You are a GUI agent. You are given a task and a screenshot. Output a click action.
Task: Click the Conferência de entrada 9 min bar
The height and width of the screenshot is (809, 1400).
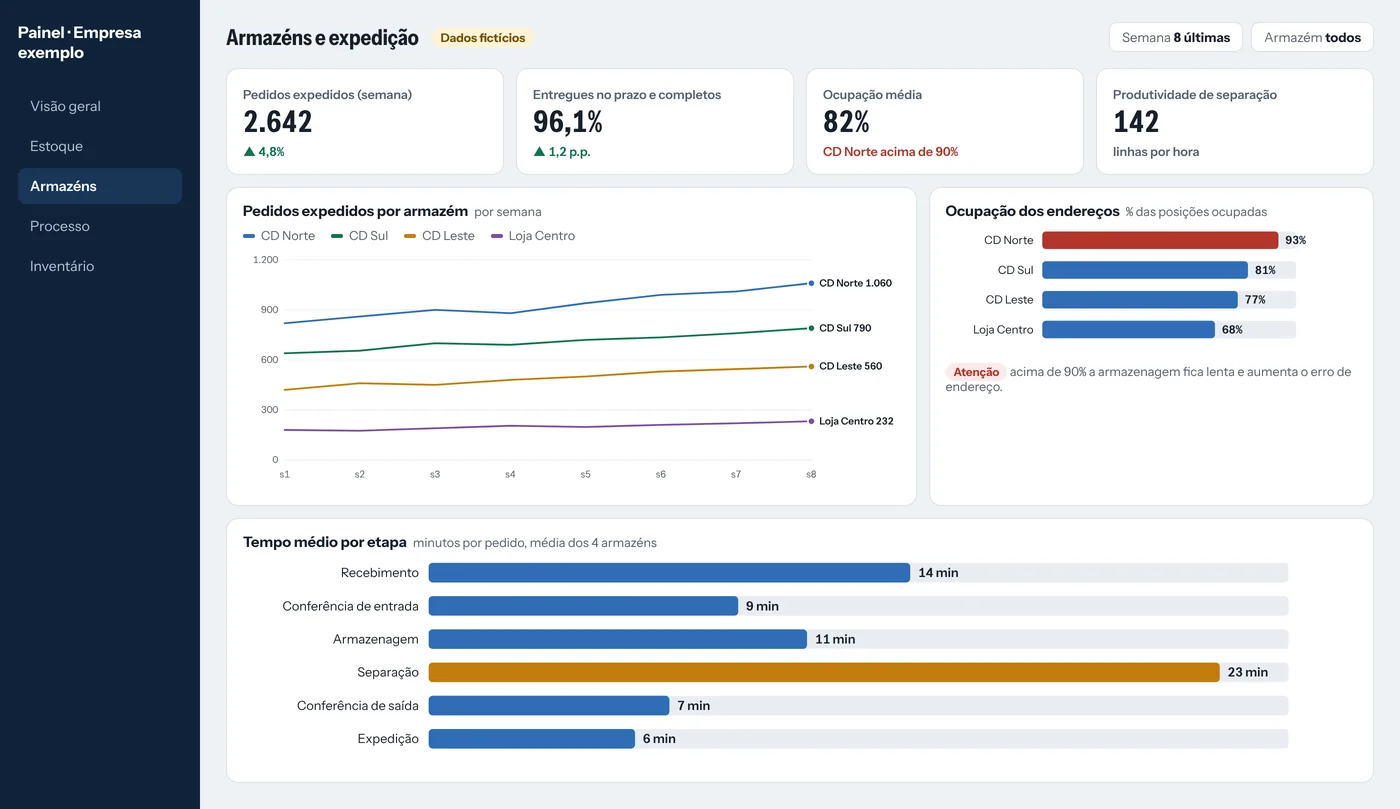(x=583, y=606)
